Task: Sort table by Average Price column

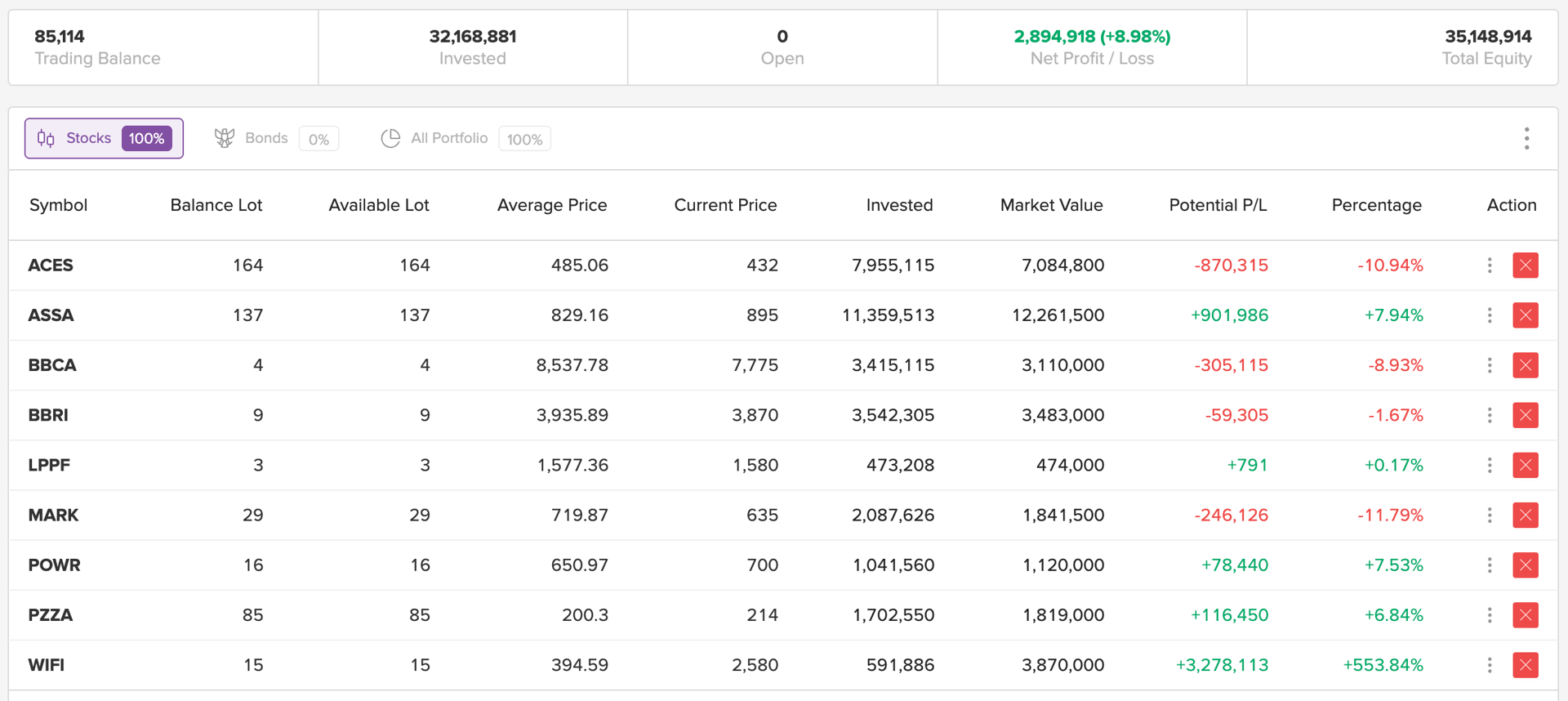Action: 552,205
